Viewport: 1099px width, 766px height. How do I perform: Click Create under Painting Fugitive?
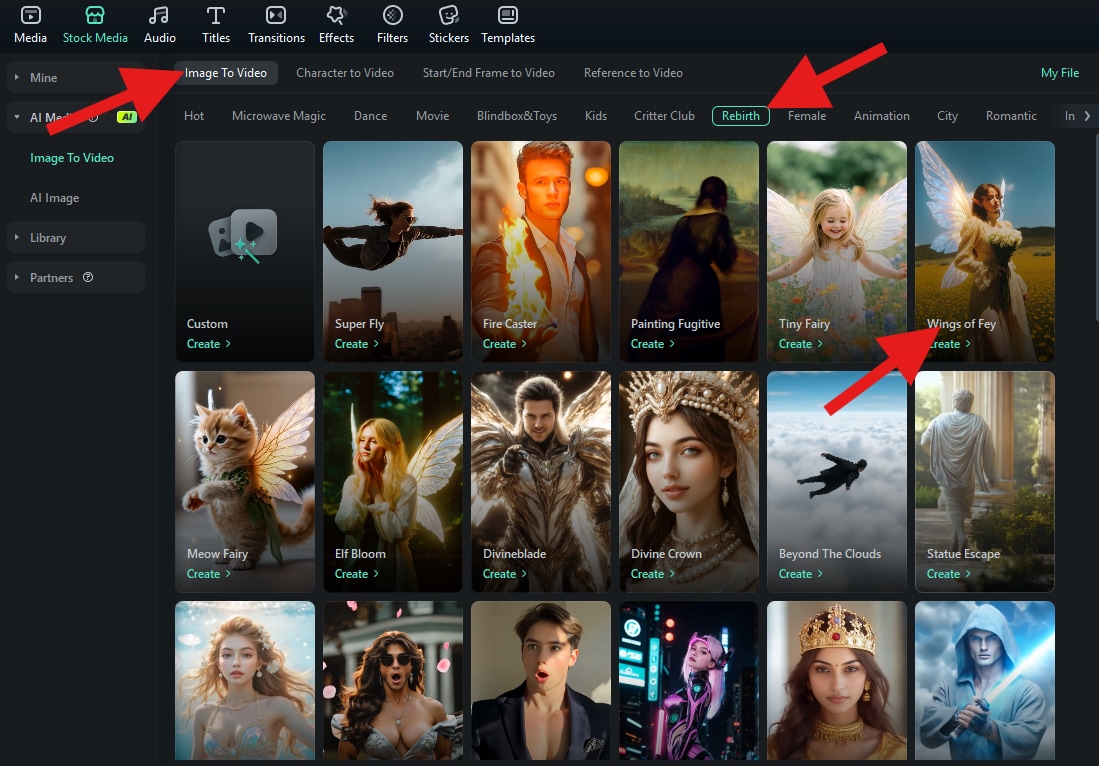[x=652, y=343]
